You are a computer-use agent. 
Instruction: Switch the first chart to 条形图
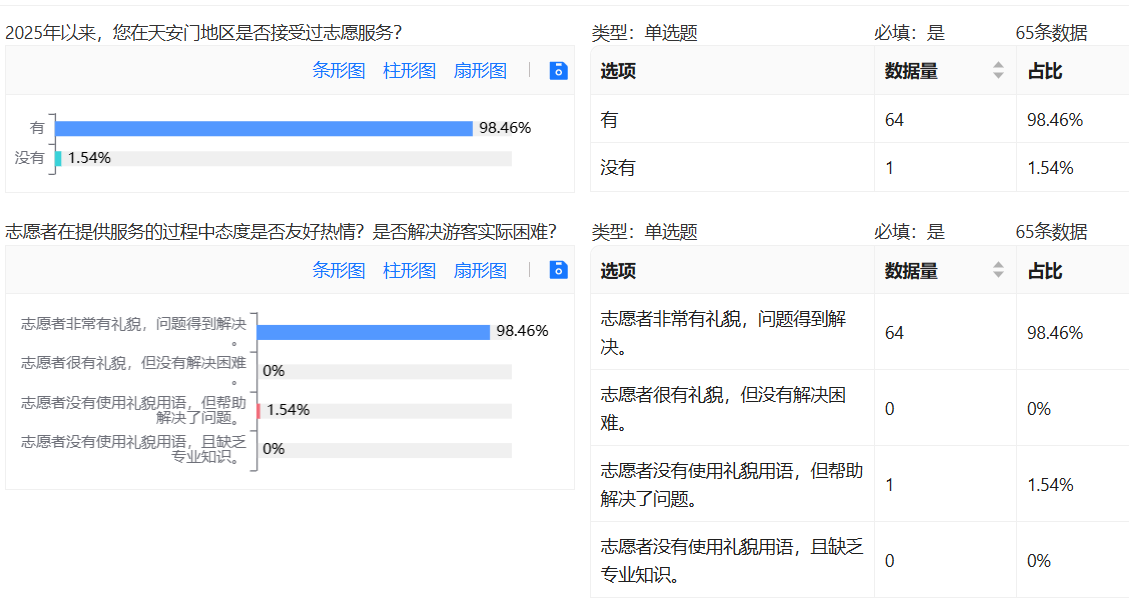tap(339, 71)
